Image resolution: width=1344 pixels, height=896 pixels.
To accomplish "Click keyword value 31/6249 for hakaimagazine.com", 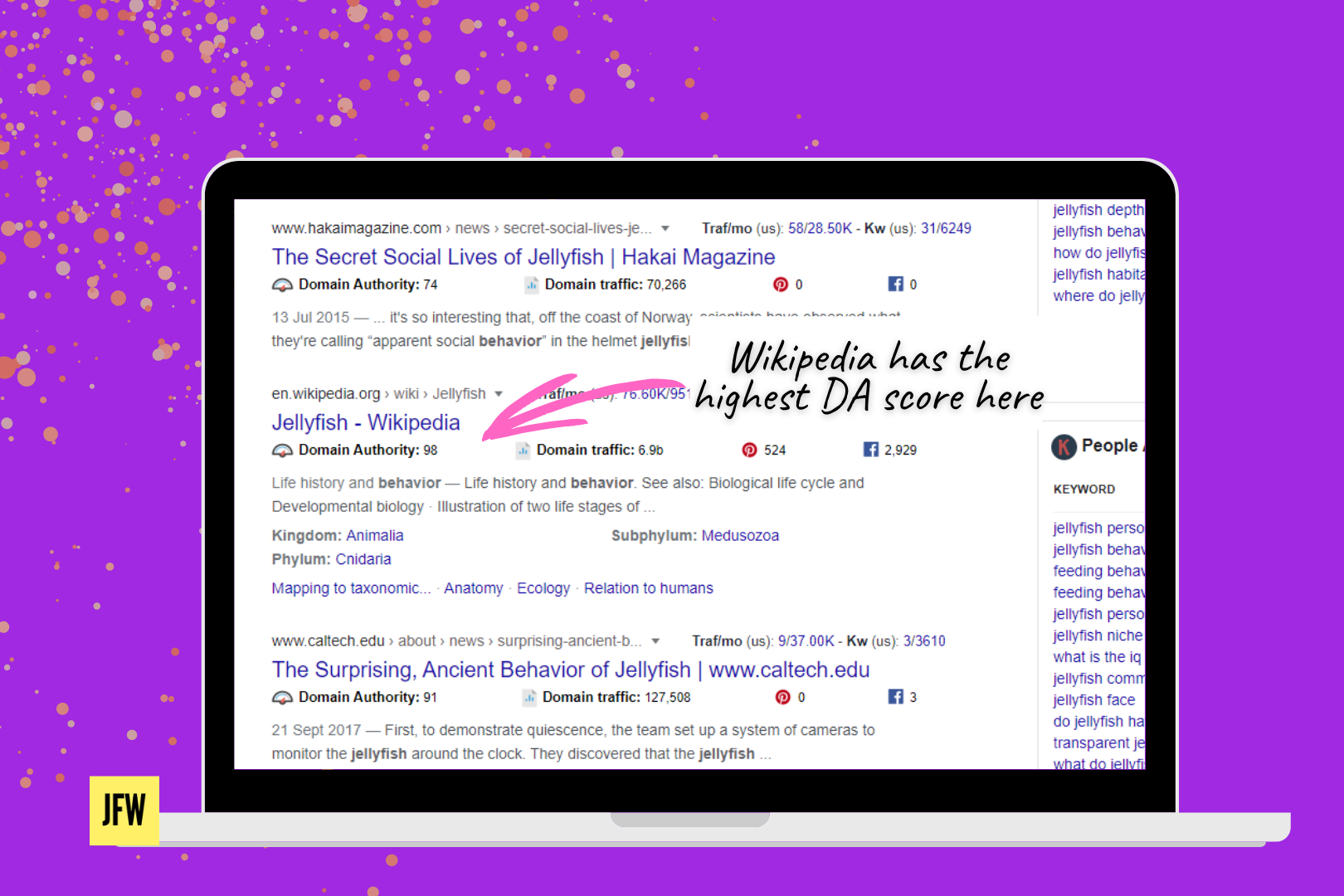I will (x=946, y=228).
